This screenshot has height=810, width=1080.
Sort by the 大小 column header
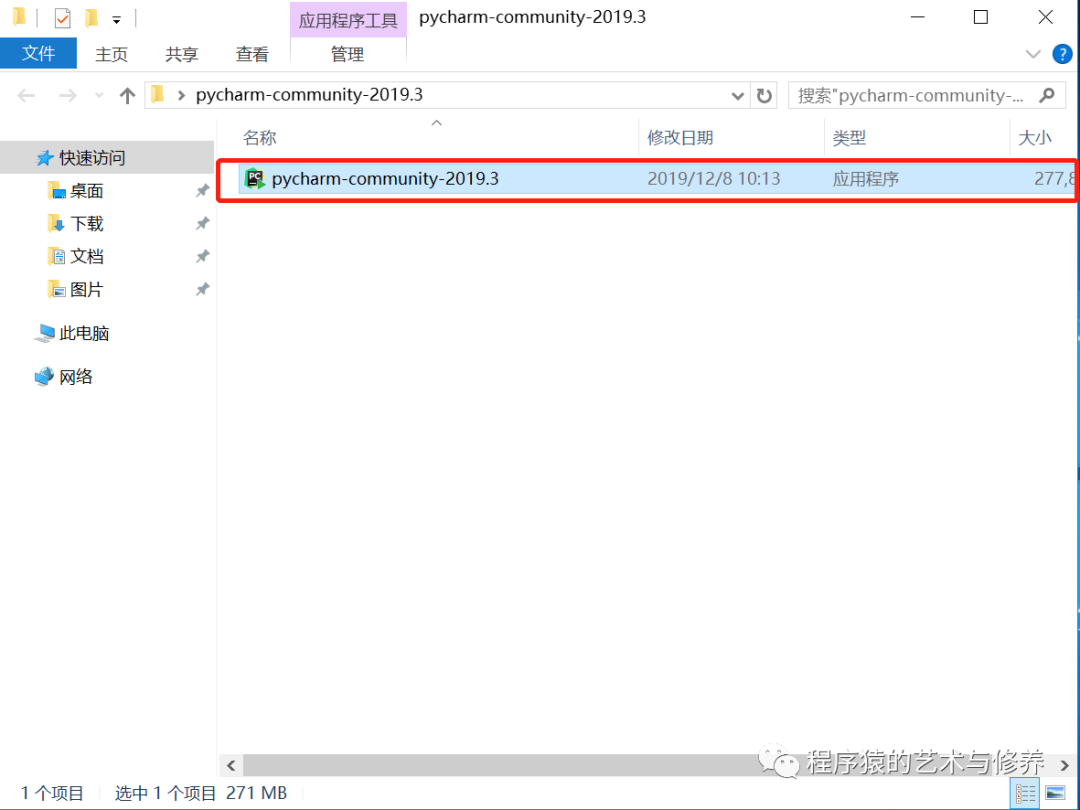pyautogui.click(x=1035, y=138)
